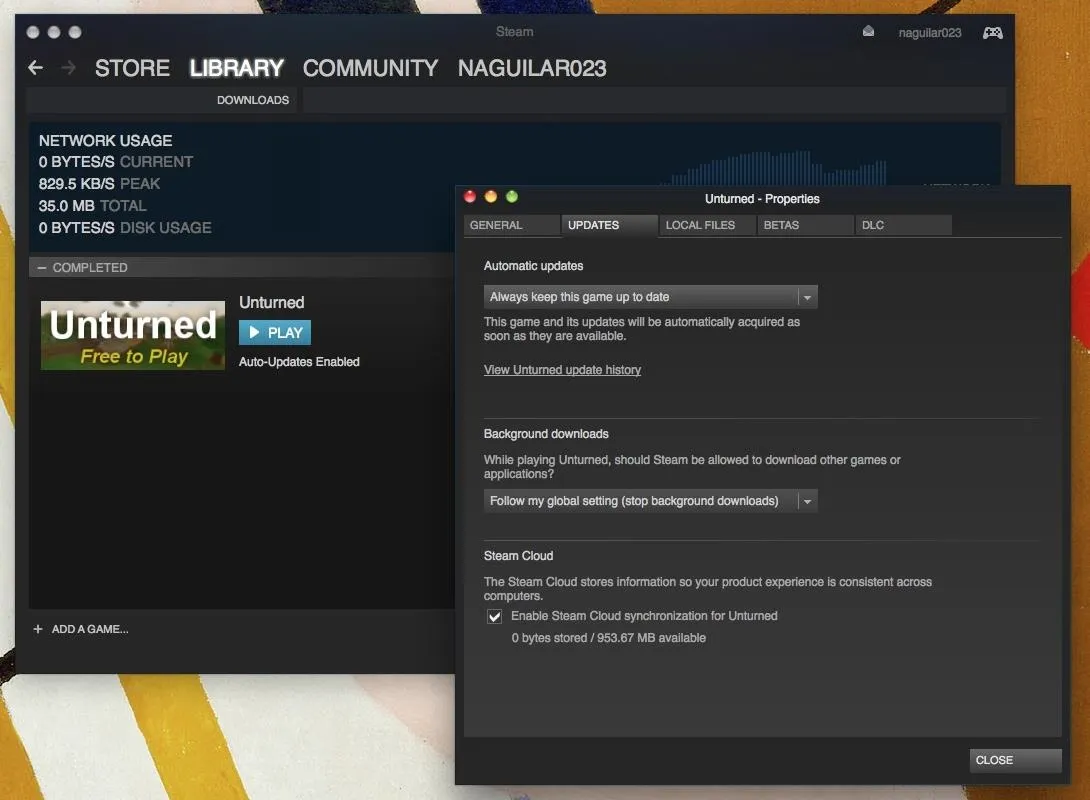This screenshot has height=800, width=1090.
Task: Click the Unturned Free to Play thumbnail
Action: (133, 335)
